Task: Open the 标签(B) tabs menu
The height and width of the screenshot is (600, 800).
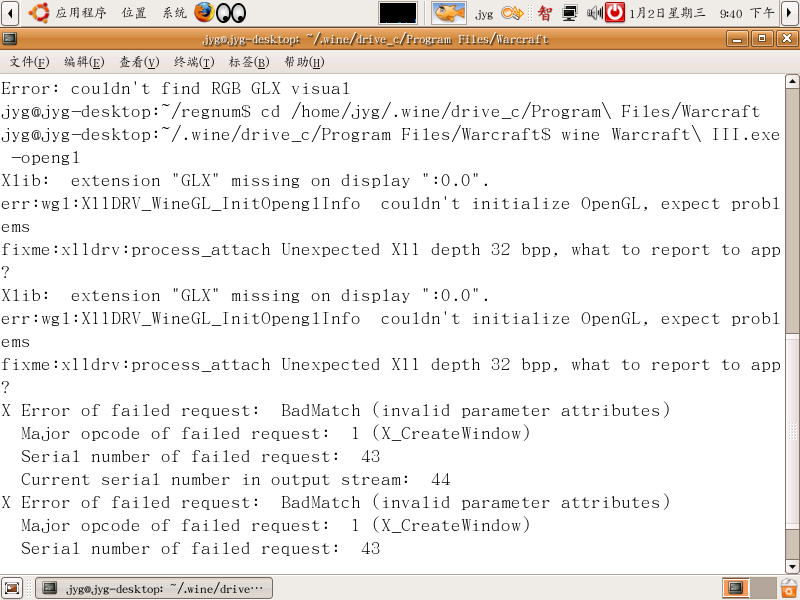Action: (x=249, y=62)
